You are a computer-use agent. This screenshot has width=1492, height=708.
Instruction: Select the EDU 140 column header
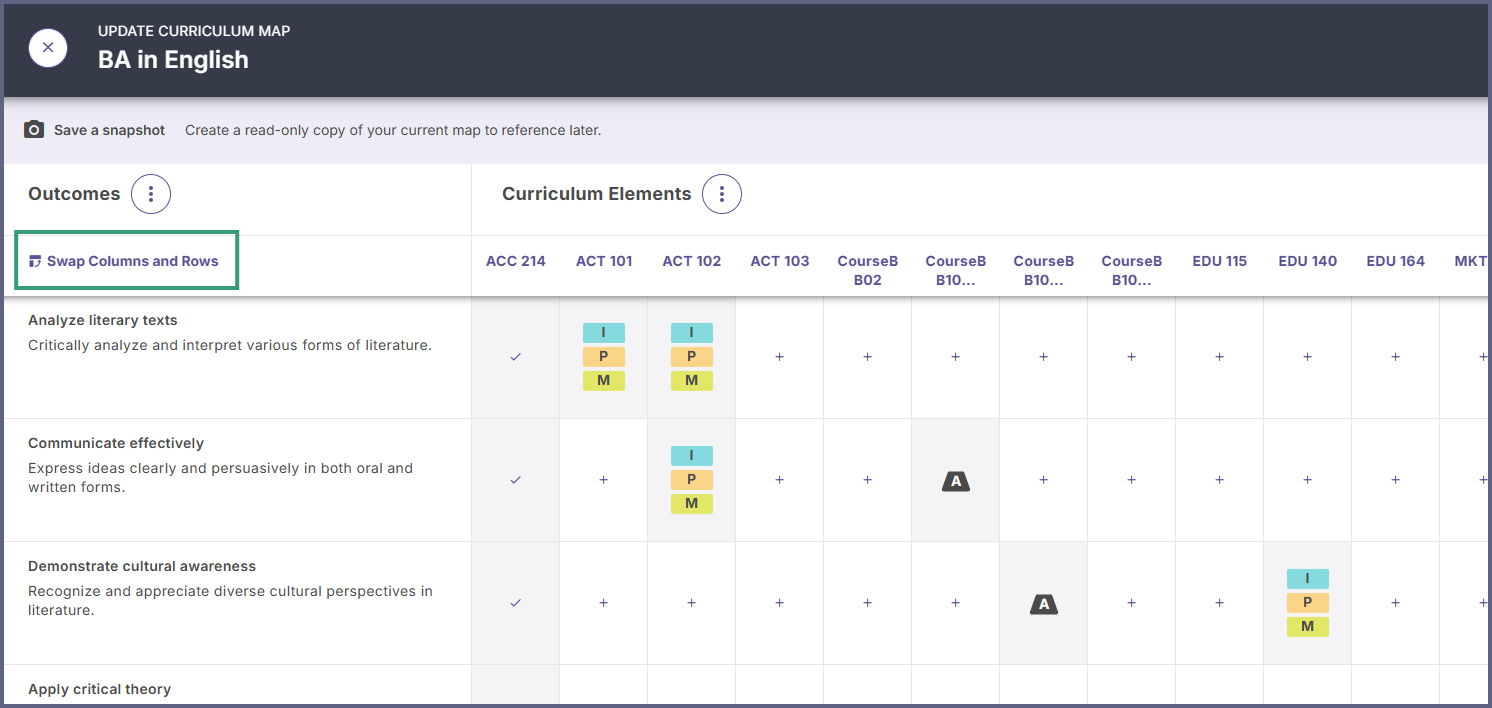(1308, 261)
